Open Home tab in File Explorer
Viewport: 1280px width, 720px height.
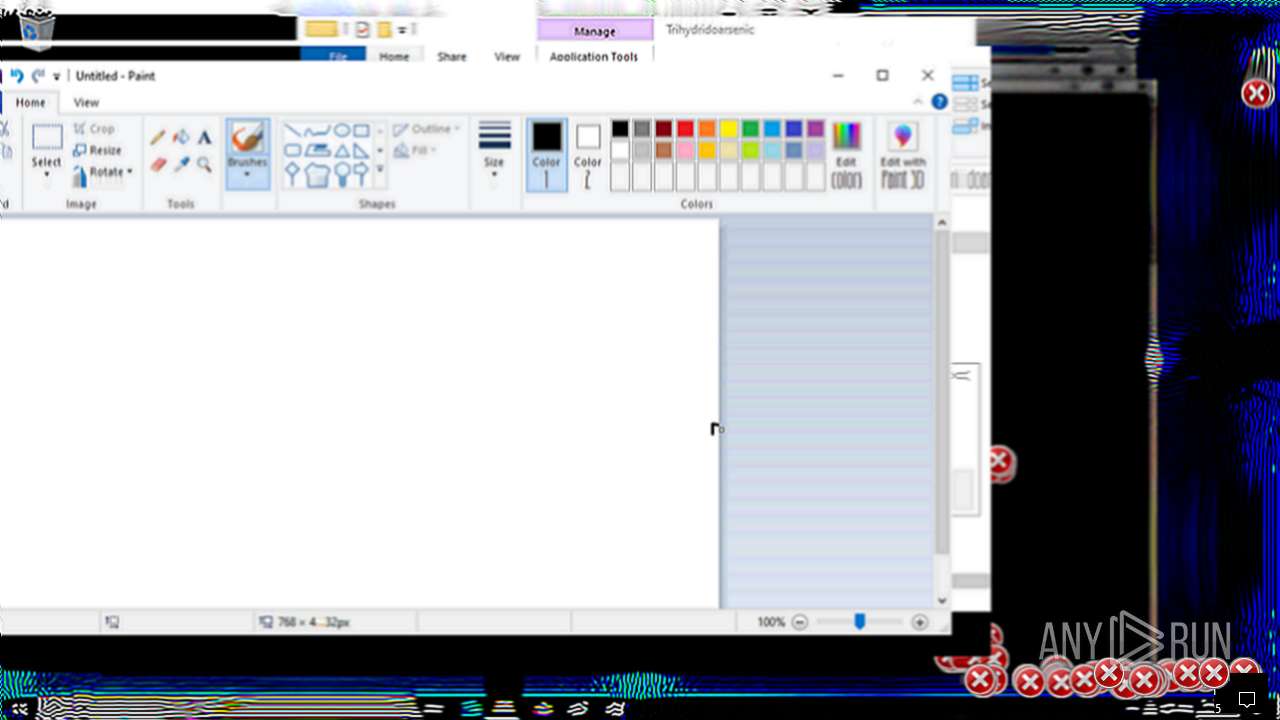[394, 57]
